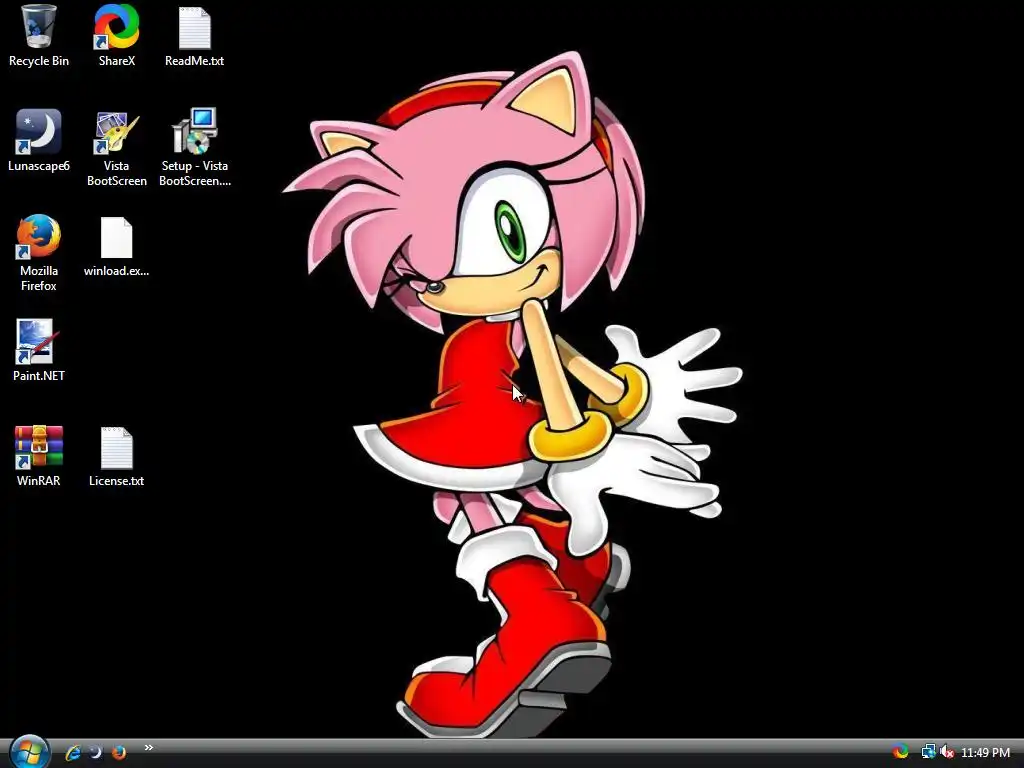Open the 11:49 PM taskbar clock
The width and height of the screenshot is (1024, 768).
point(985,753)
